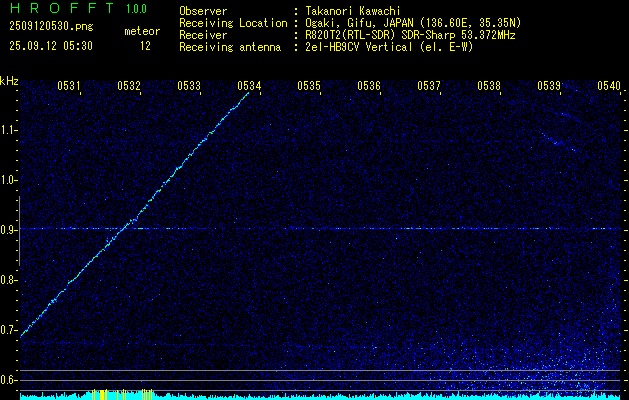Screen dimensions: 629x400
Task: Click time marker 0538
Action: 489,85
